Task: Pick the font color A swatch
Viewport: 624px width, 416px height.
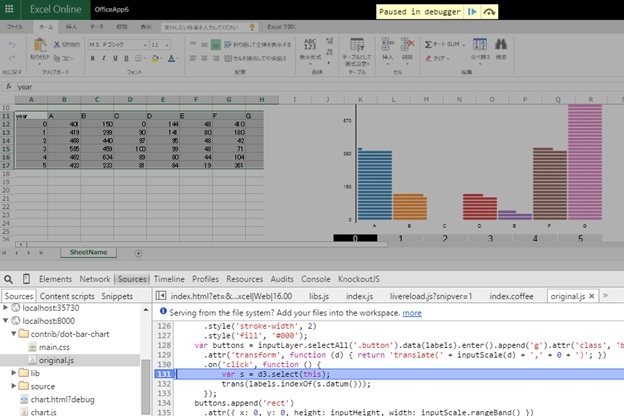Action: 172,58
